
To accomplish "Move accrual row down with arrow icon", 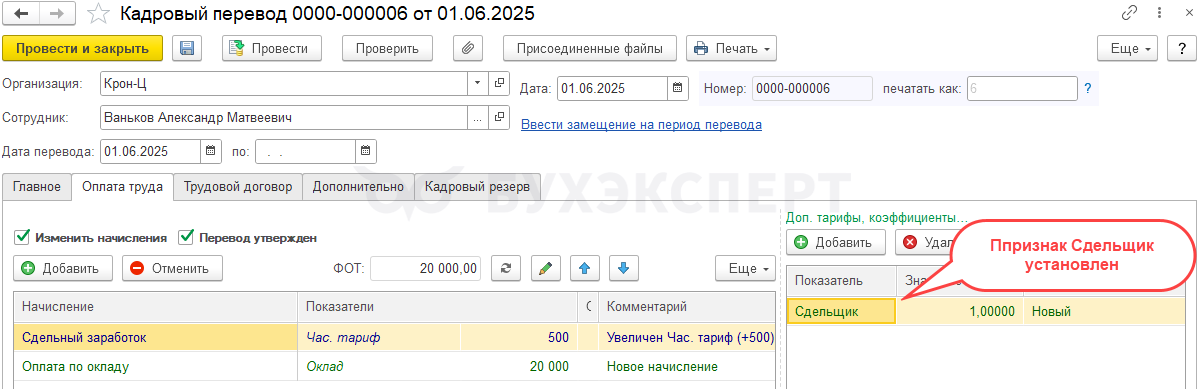I will [x=623, y=268].
